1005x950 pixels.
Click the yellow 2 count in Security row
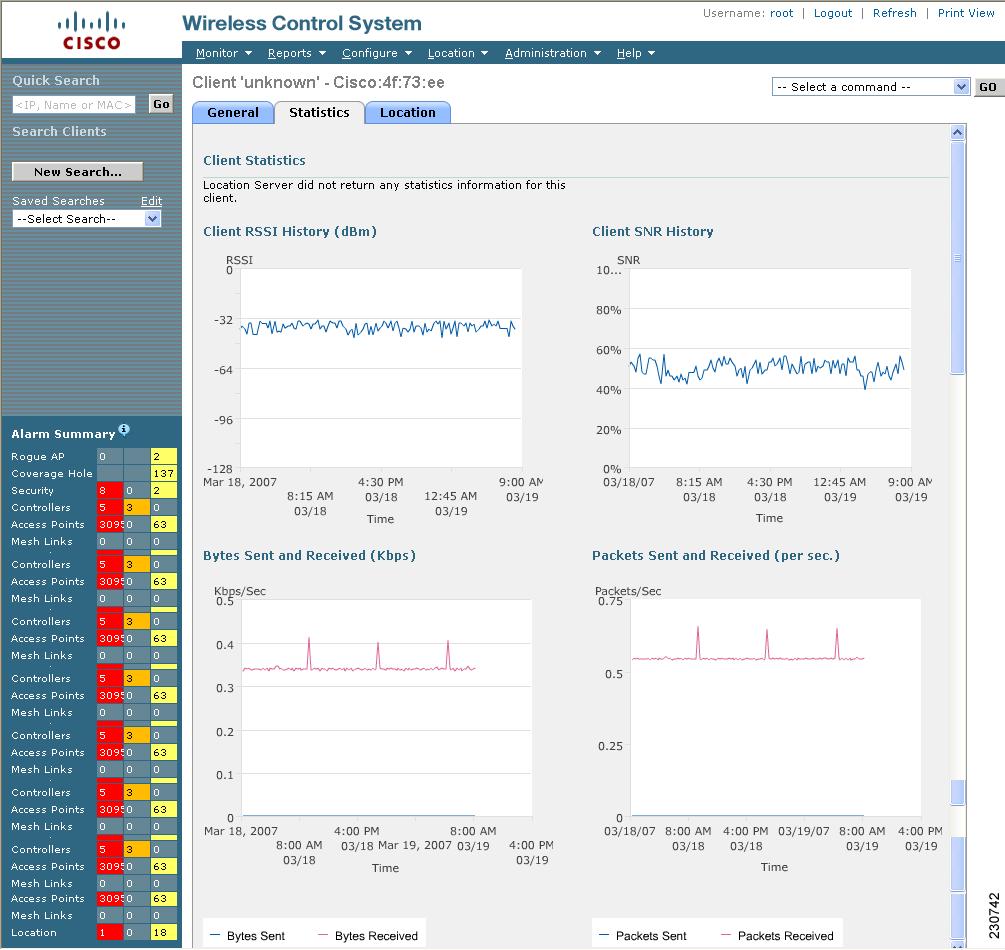pyautogui.click(x=163, y=490)
